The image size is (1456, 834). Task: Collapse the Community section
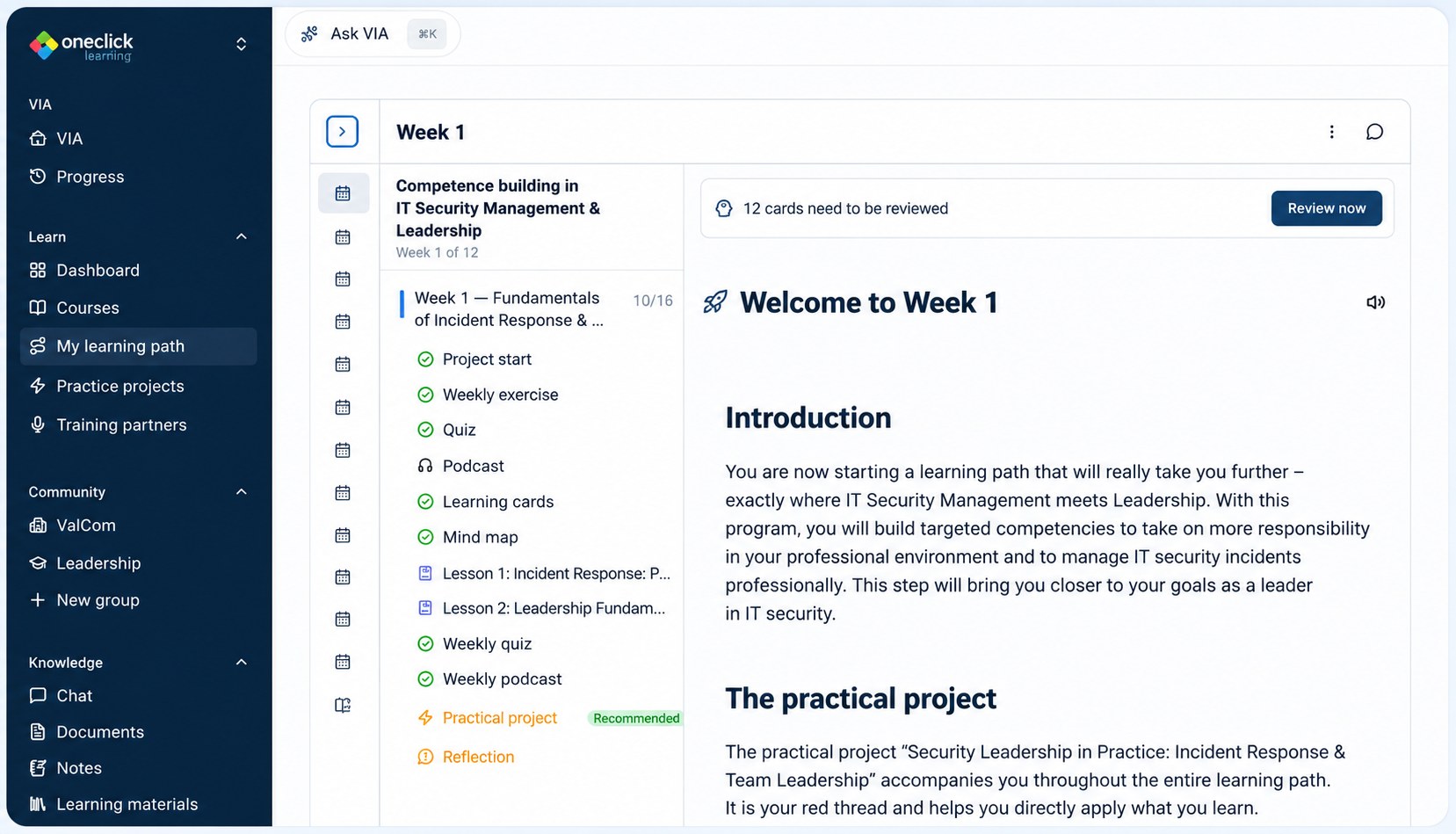[x=241, y=492]
